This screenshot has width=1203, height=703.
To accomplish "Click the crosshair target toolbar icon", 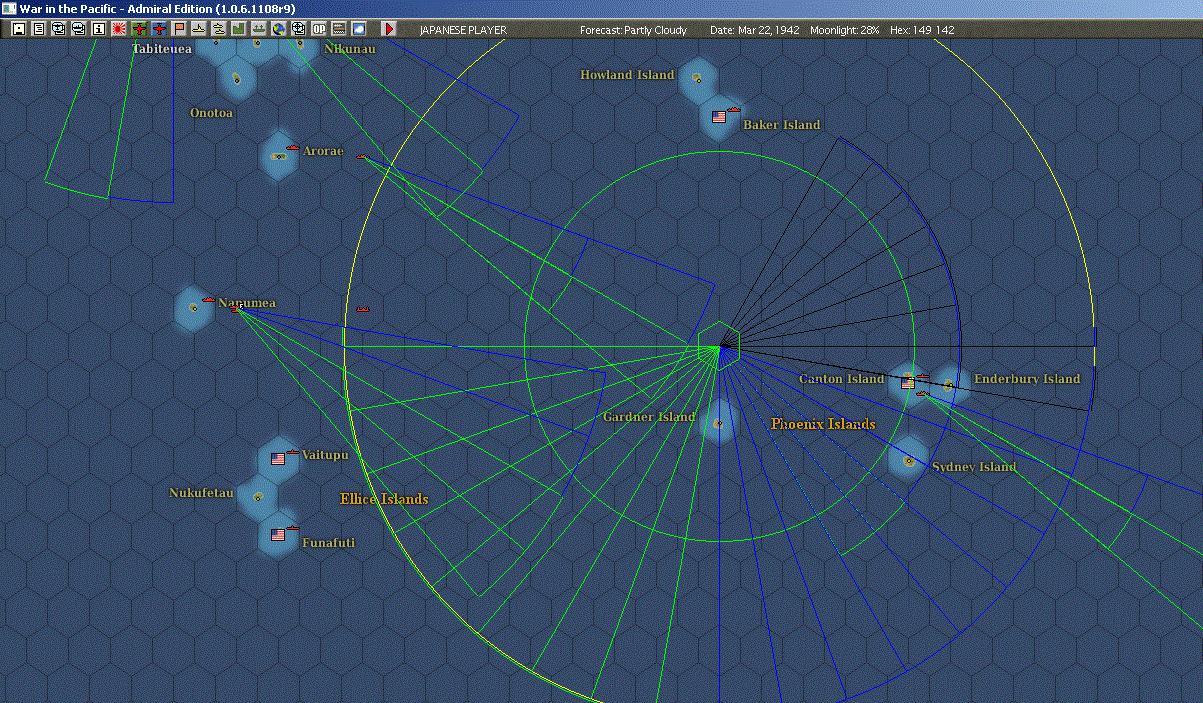I will coord(299,29).
